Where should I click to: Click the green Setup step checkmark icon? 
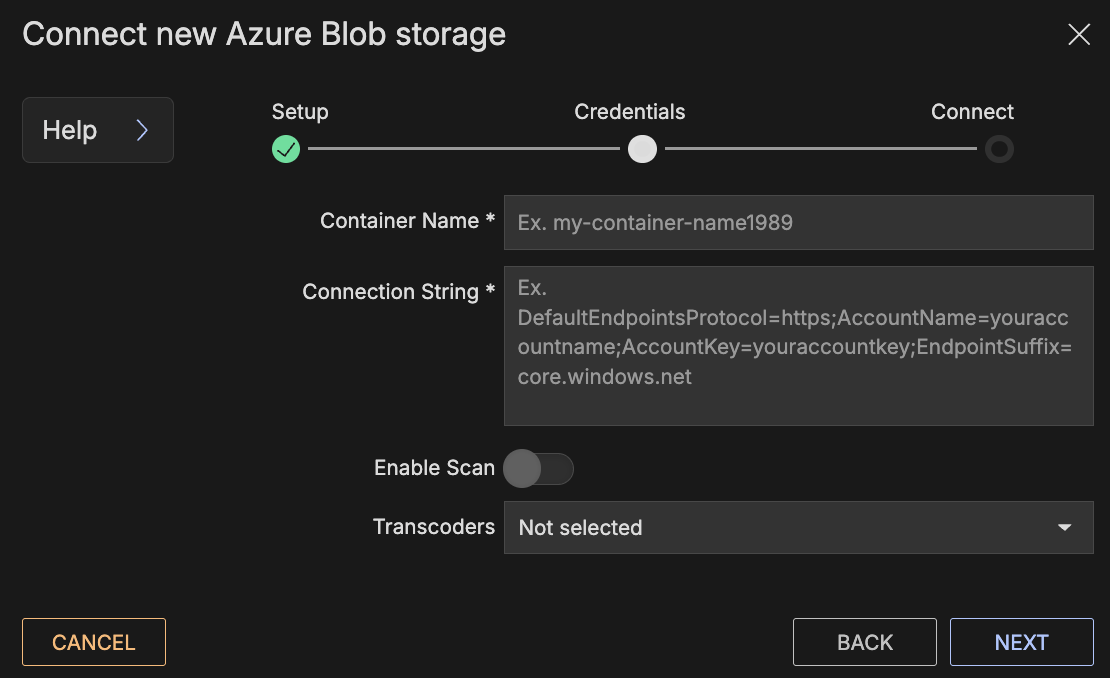click(286, 149)
